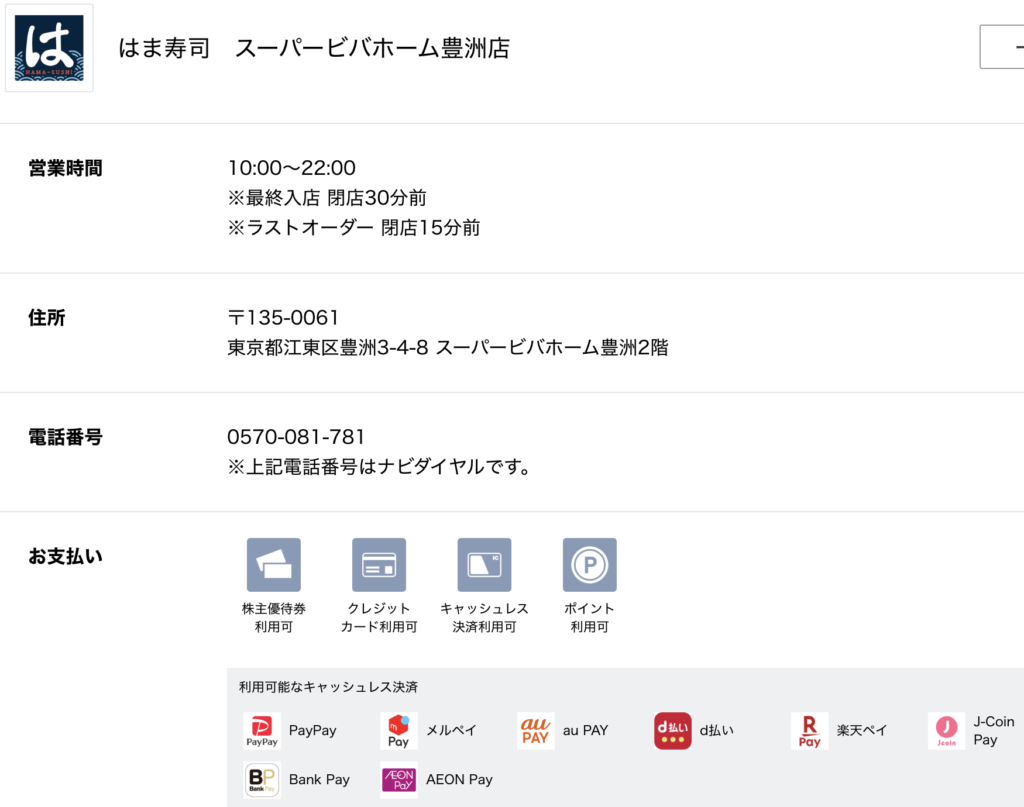Click the お支払い row label

[65, 556]
